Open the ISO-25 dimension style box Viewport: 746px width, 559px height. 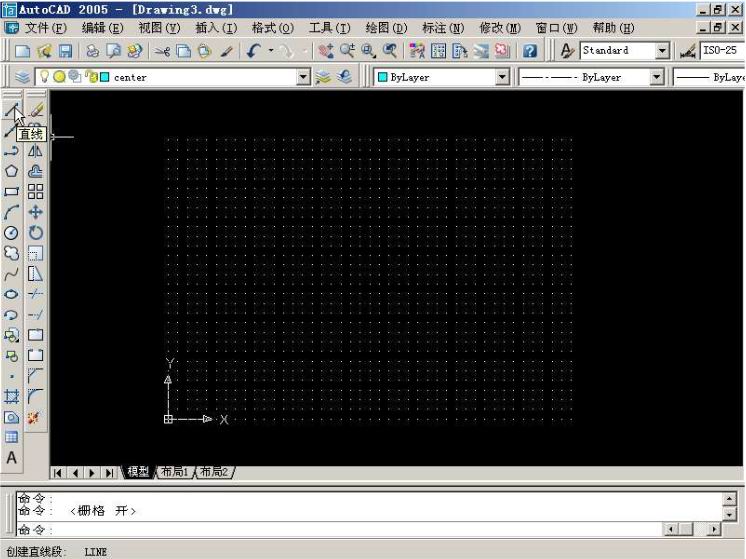click(721, 50)
